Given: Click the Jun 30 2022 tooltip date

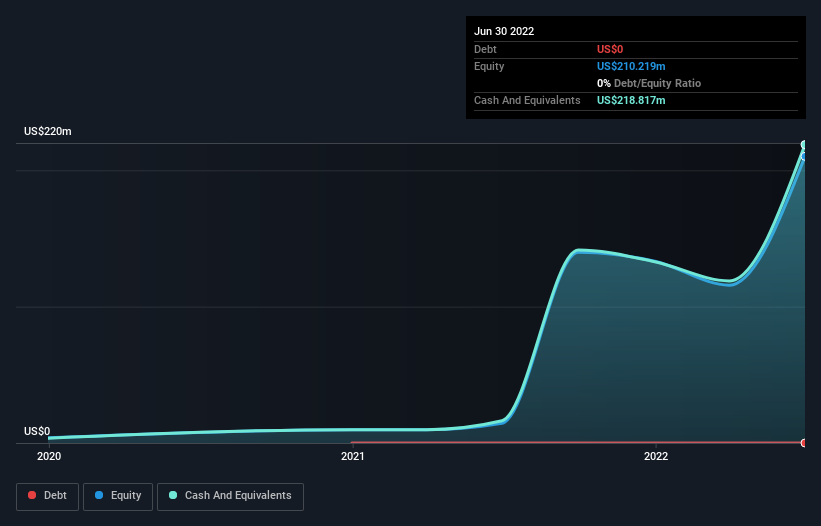Looking at the screenshot, I should point(504,31).
